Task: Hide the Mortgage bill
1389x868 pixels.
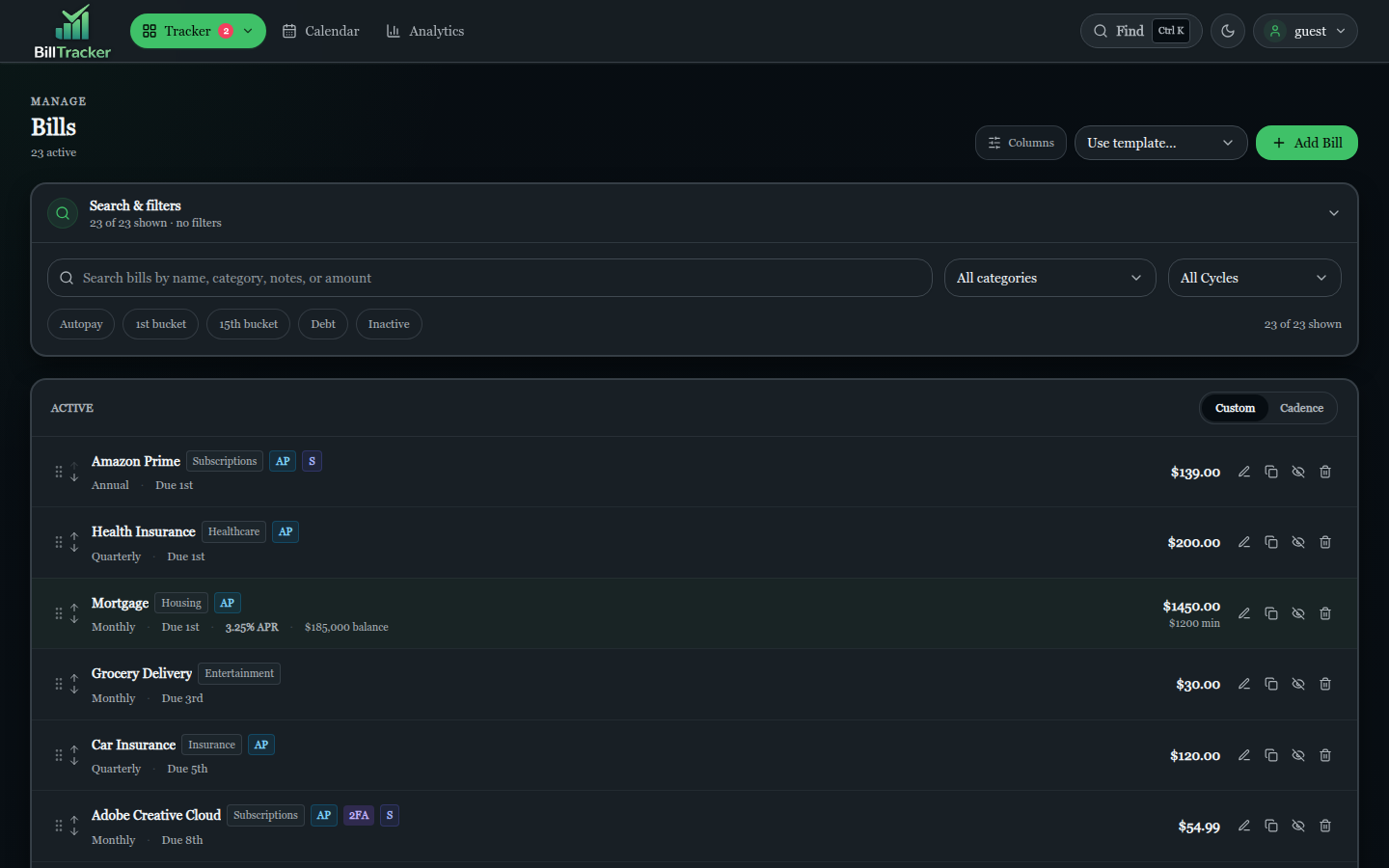Action: tap(1298, 613)
